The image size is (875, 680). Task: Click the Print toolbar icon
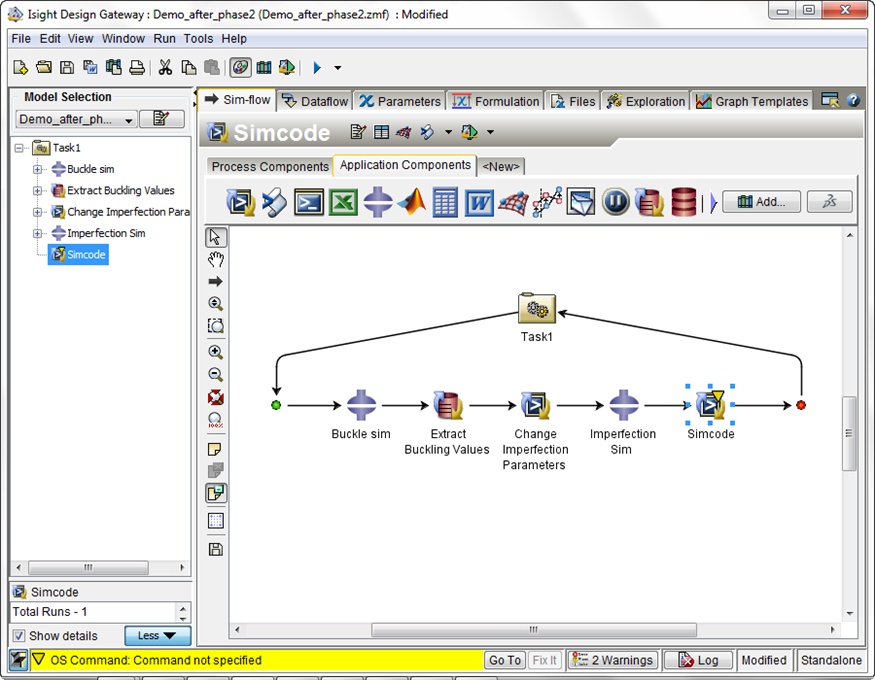(137, 67)
